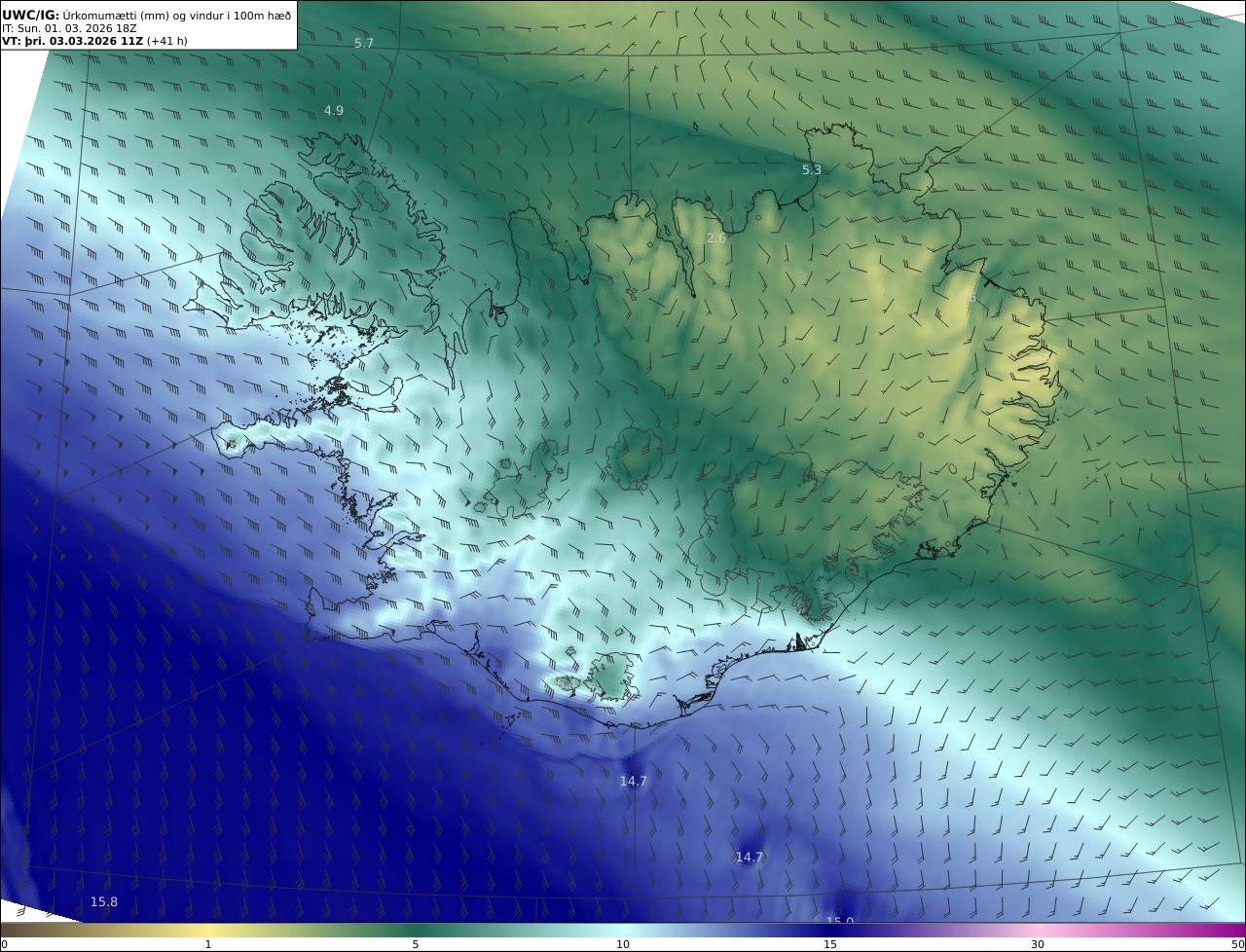Click the colorbar tick label '30'
The image size is (1246, 952).
tap(1038, 944)
